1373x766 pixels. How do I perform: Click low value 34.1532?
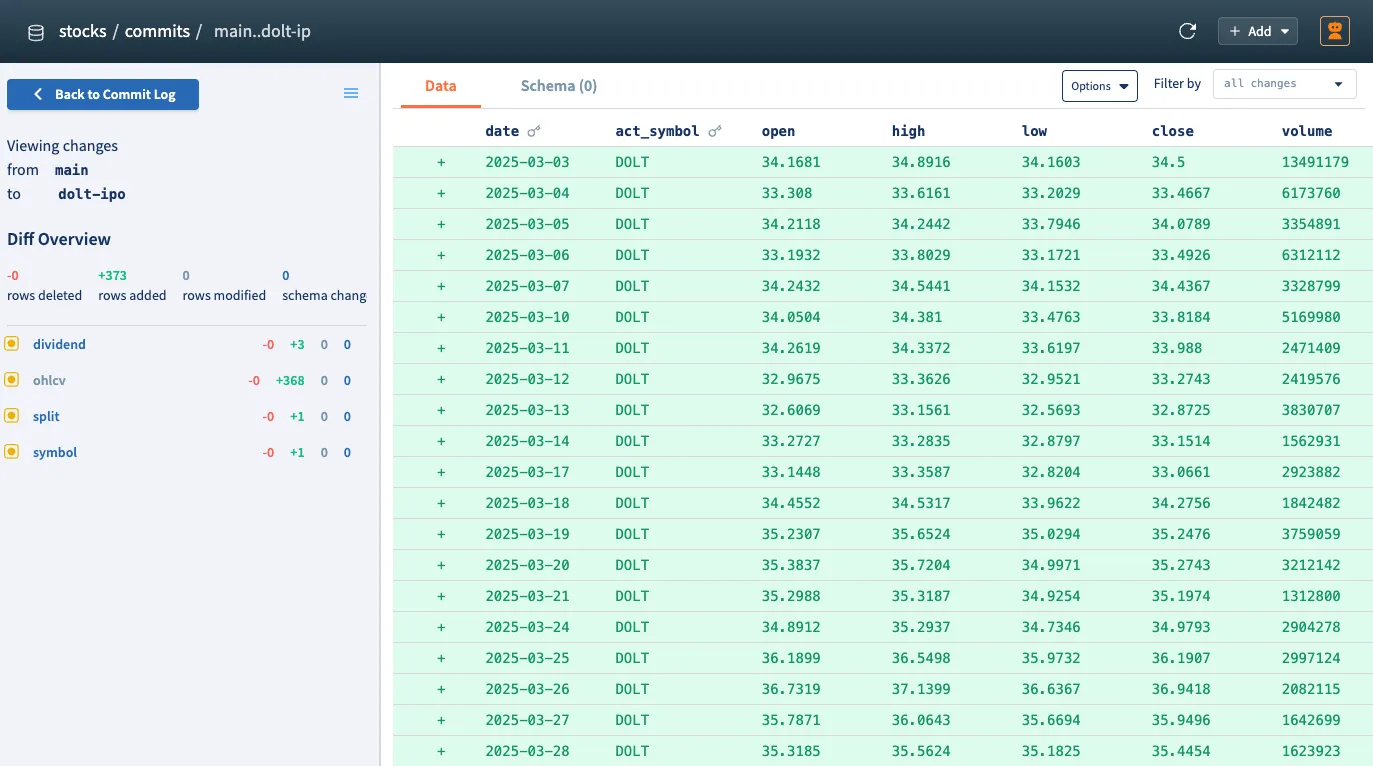1051,286
